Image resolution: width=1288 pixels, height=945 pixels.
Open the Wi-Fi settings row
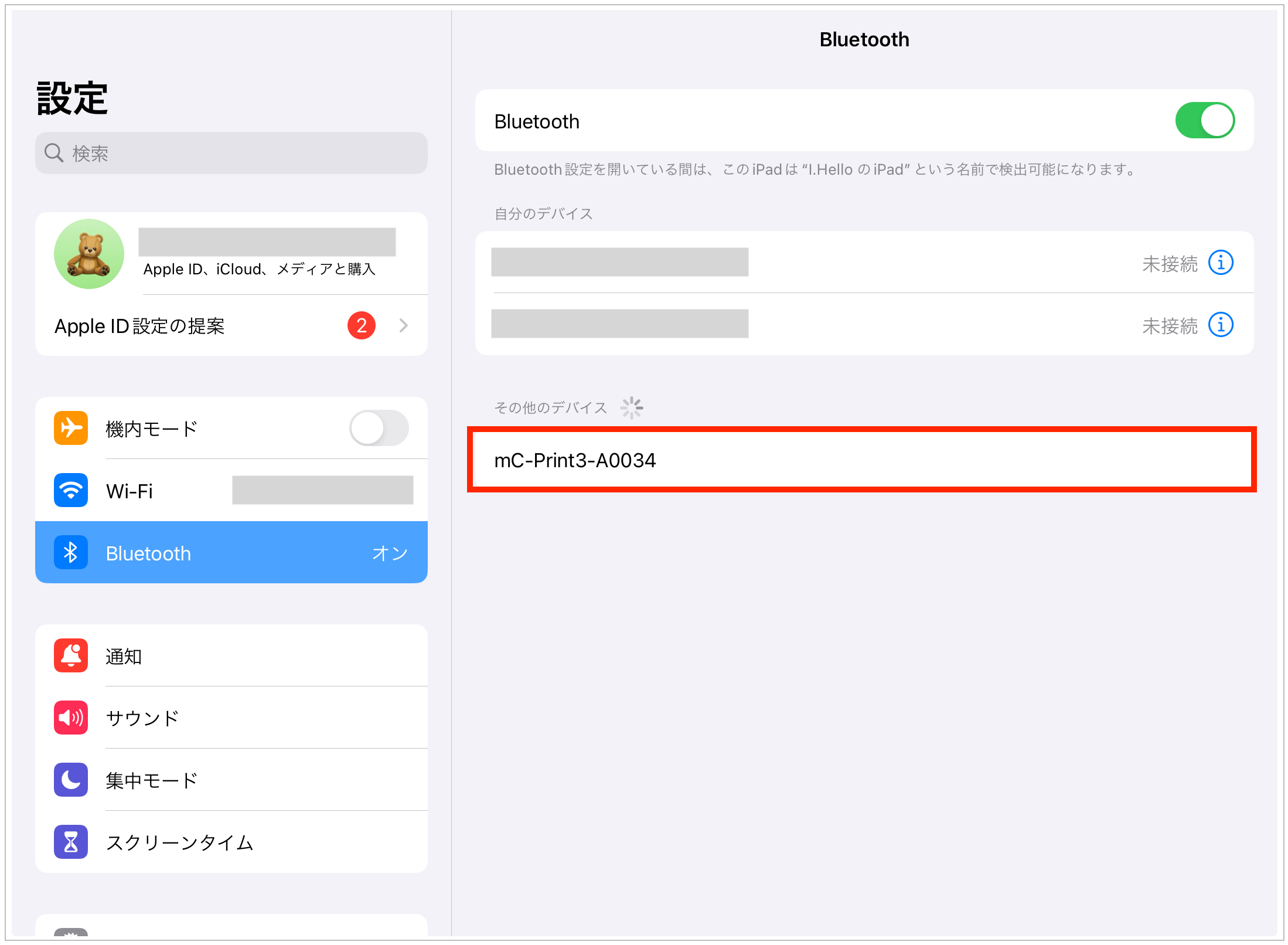tap(231, 490)
